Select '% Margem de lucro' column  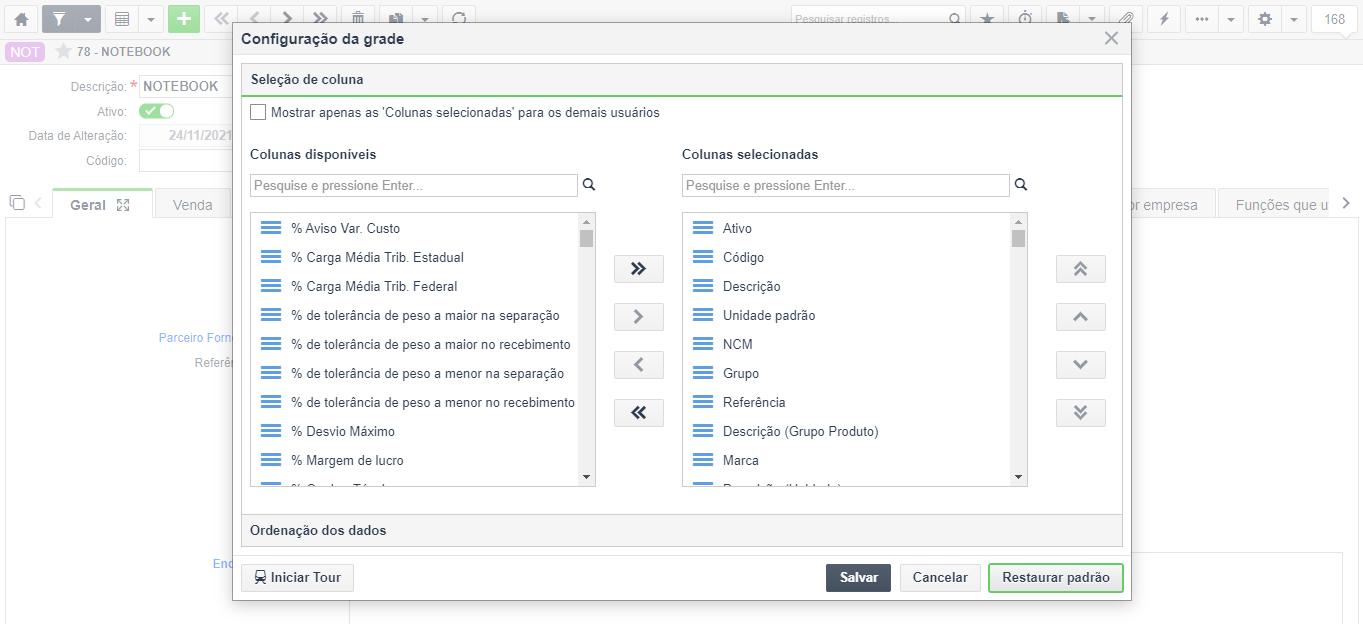pyautogui.click(x=414, y=460)
